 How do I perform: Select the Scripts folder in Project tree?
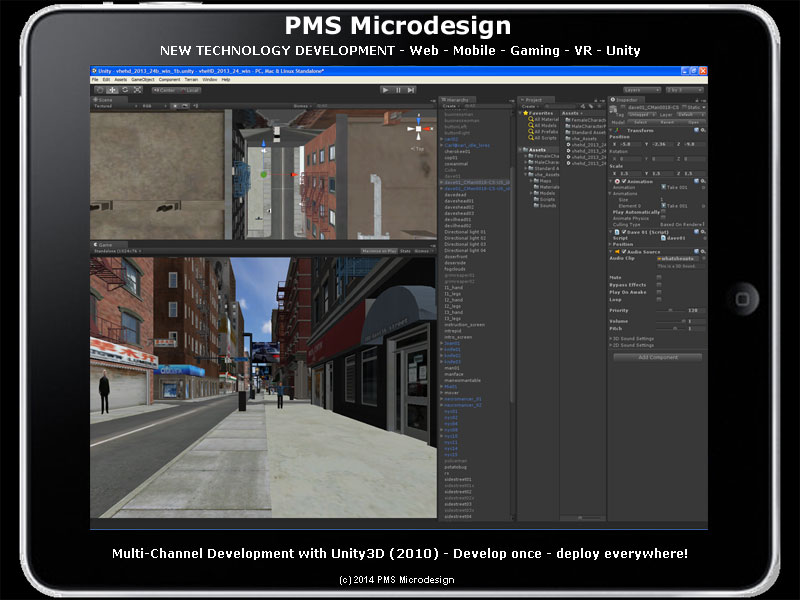click(x=545, y=199)
